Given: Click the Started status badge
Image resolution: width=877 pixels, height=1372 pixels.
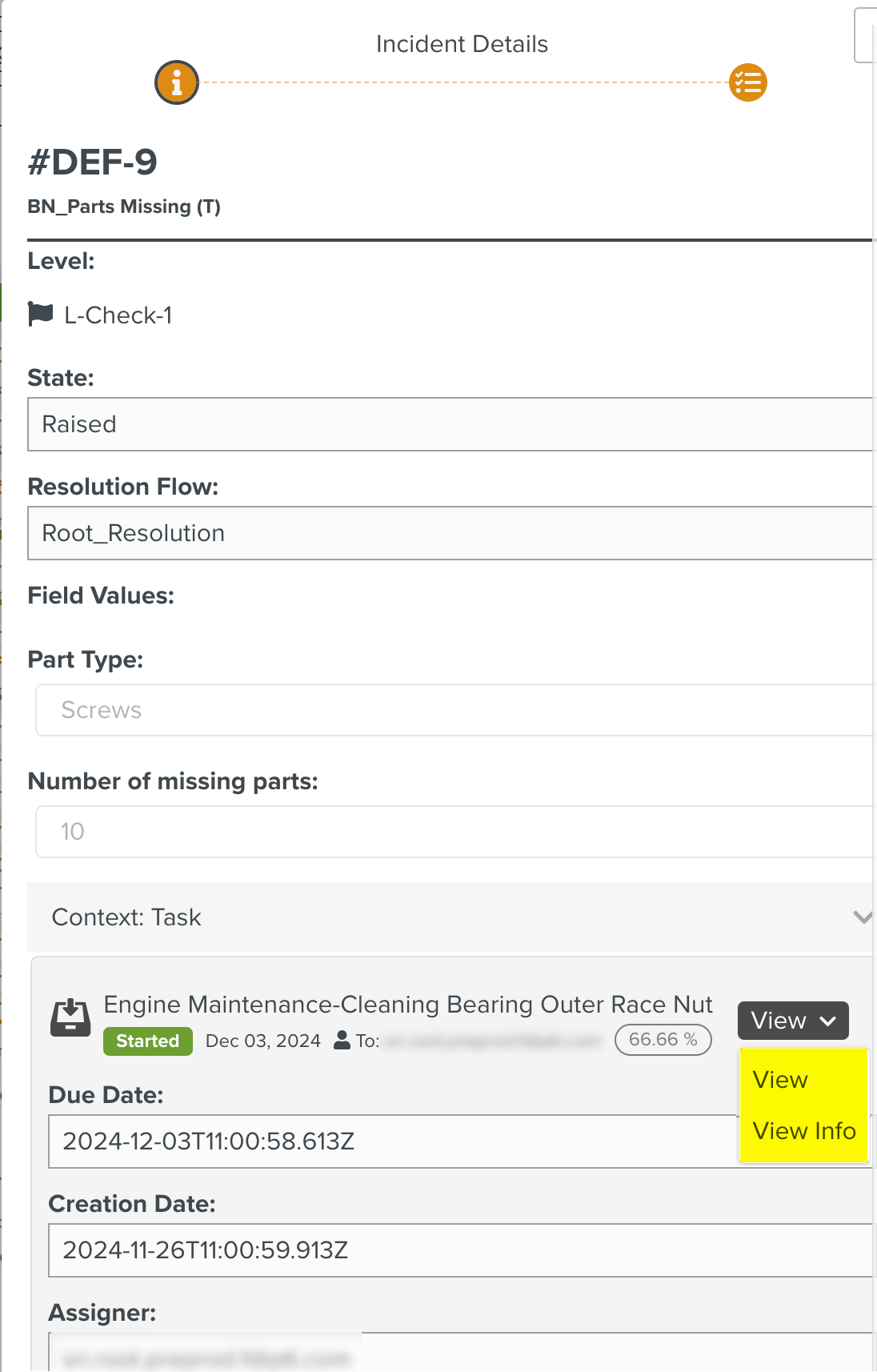Looking at the screenshot, I should (148, 1041).
